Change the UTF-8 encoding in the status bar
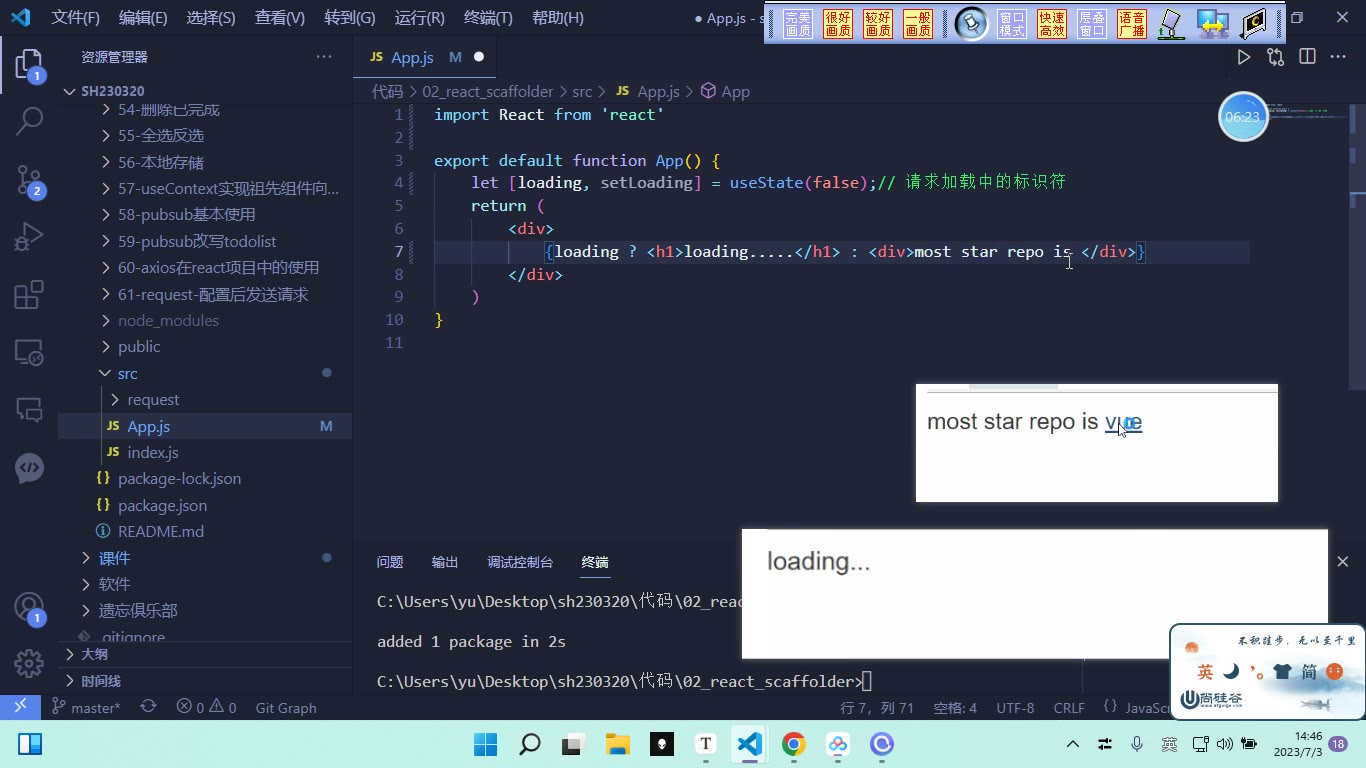1366x768 pixels. coord(1015,707)
